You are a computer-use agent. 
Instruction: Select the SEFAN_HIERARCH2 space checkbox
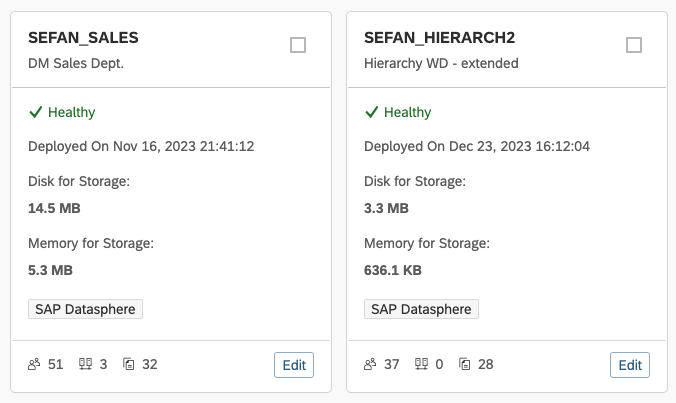[x=634, y=45]
